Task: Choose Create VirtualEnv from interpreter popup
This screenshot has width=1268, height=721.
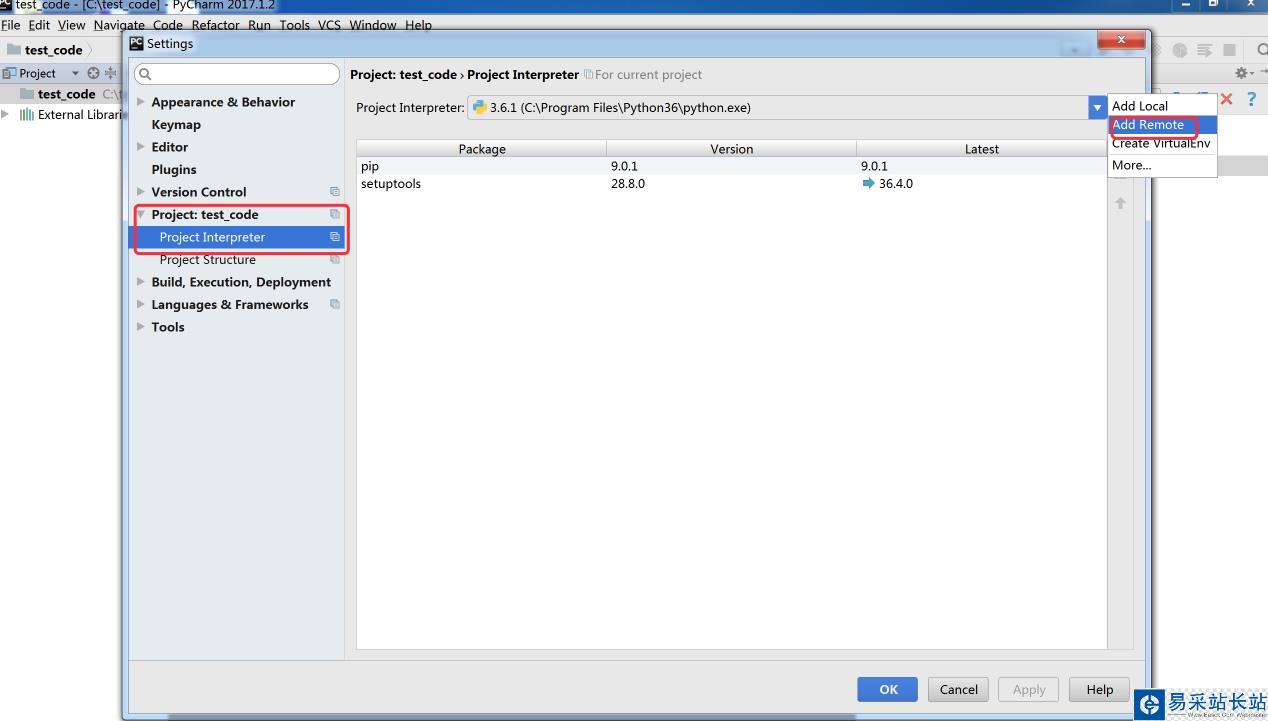Action: point(1162,143)
